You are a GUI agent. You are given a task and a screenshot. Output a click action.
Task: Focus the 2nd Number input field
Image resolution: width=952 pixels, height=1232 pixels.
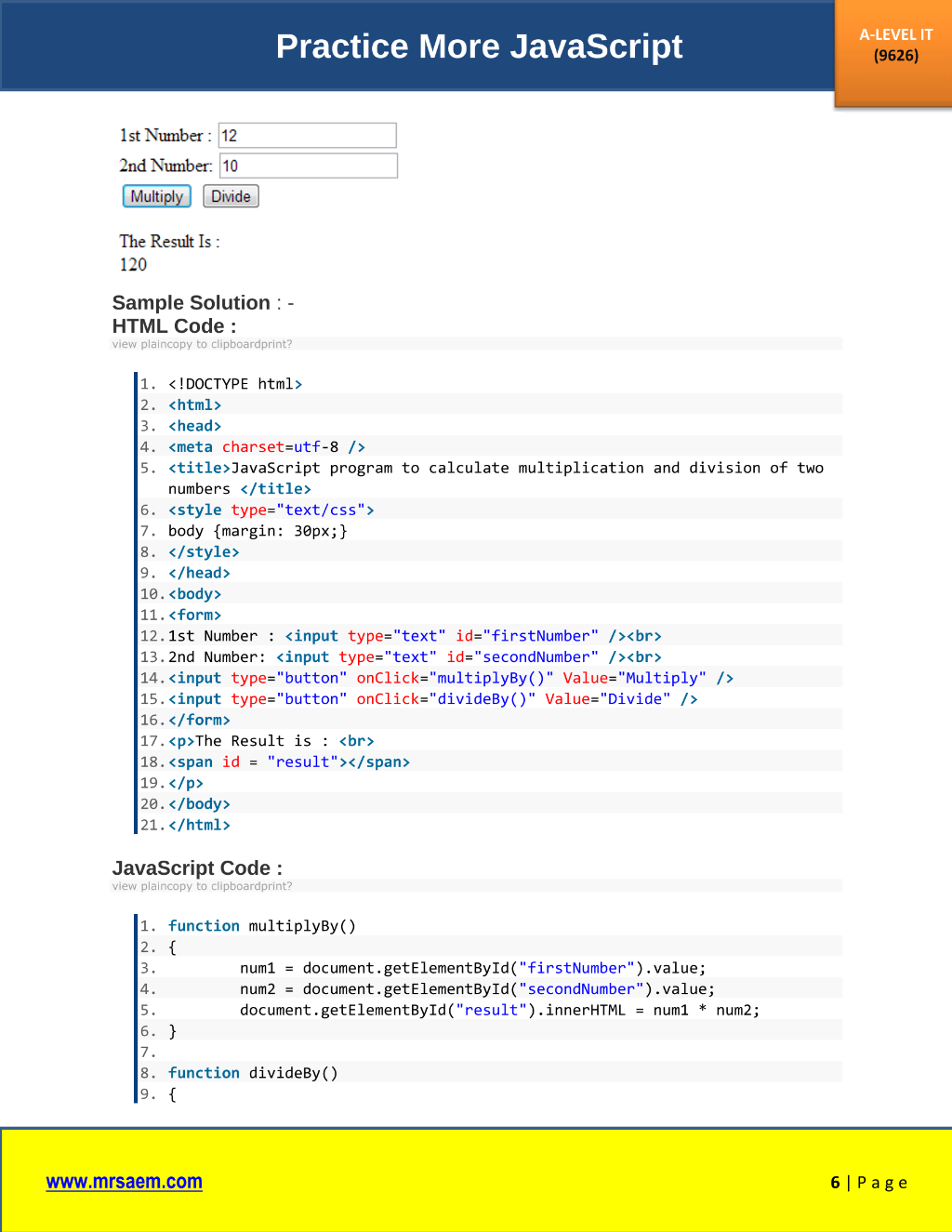[x=308, y=166]
